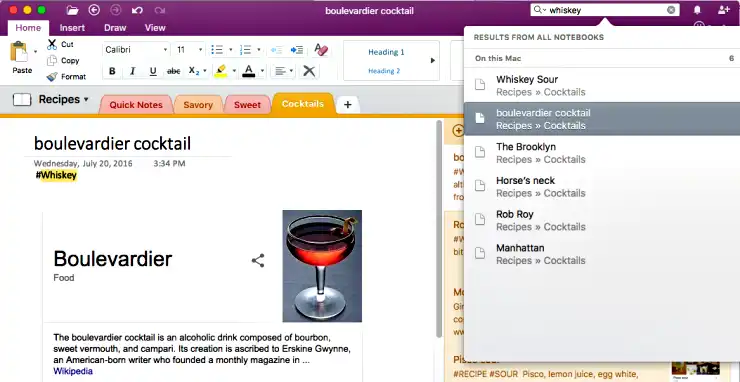Open boulevardier cocktail search result

[602, 119]
